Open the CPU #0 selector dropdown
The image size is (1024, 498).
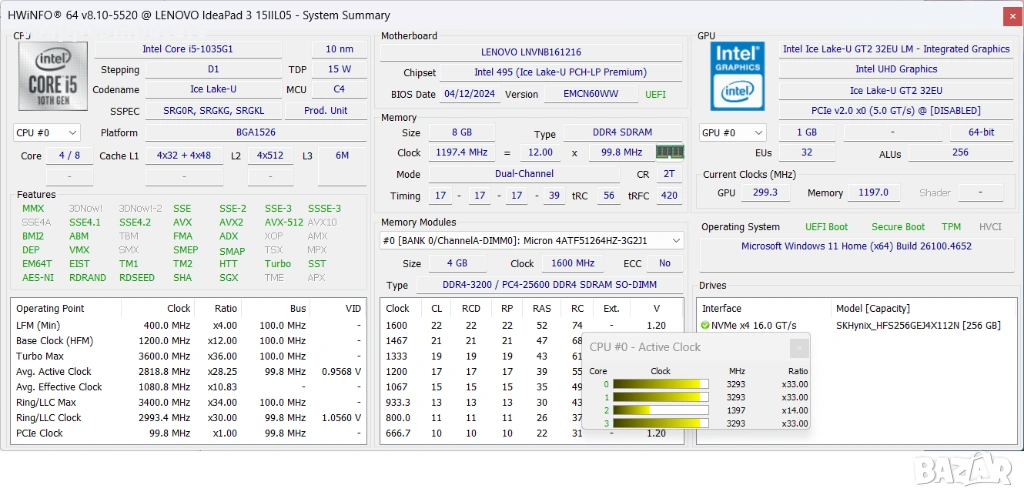point(47,132)
